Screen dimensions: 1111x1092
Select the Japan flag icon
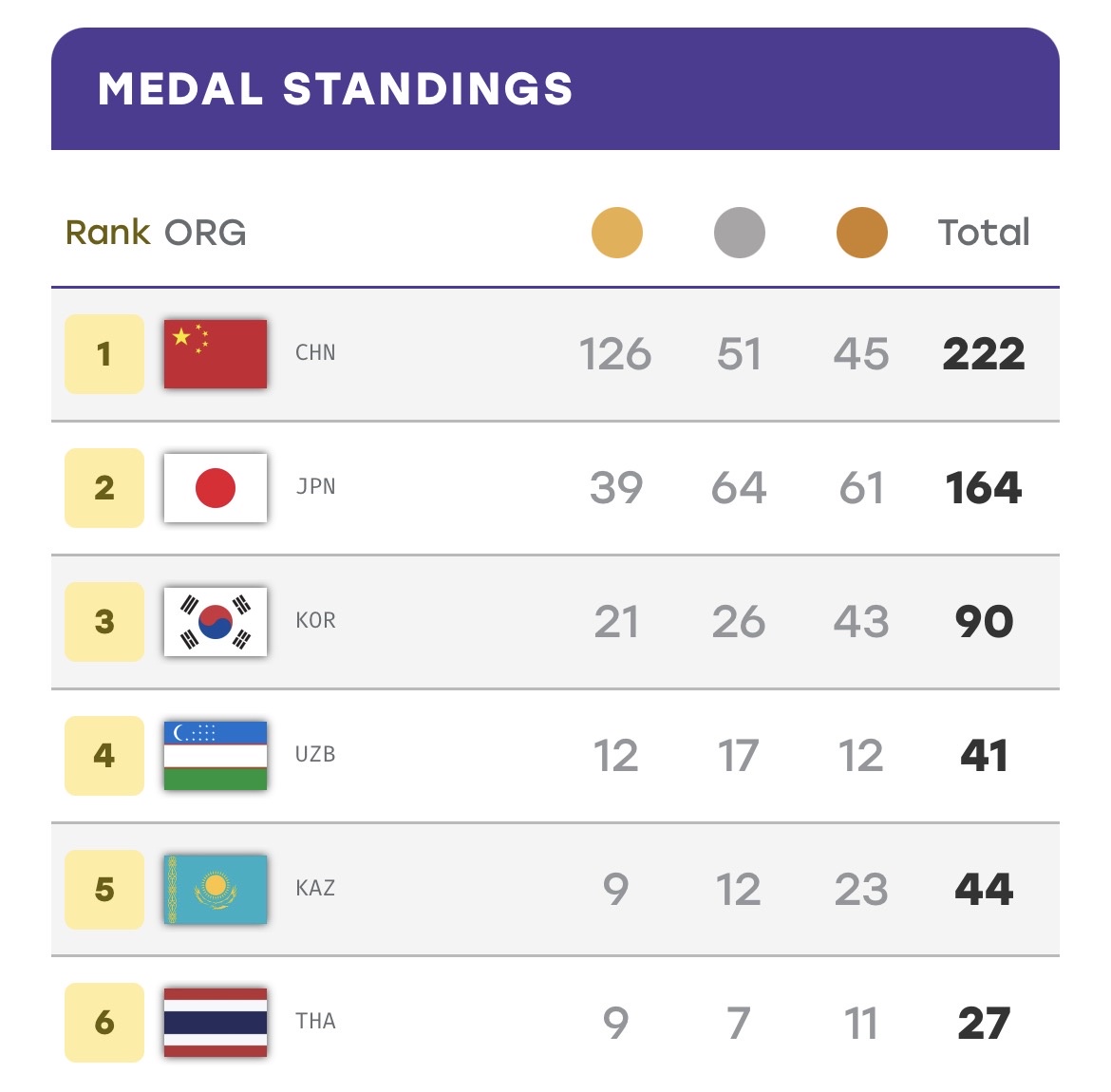[x=216, y=487]
